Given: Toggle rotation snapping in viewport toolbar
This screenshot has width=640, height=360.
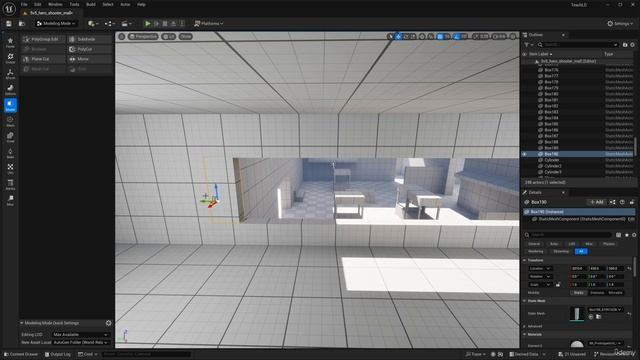Looking at the screenshot, I should [x=457, y=36].
